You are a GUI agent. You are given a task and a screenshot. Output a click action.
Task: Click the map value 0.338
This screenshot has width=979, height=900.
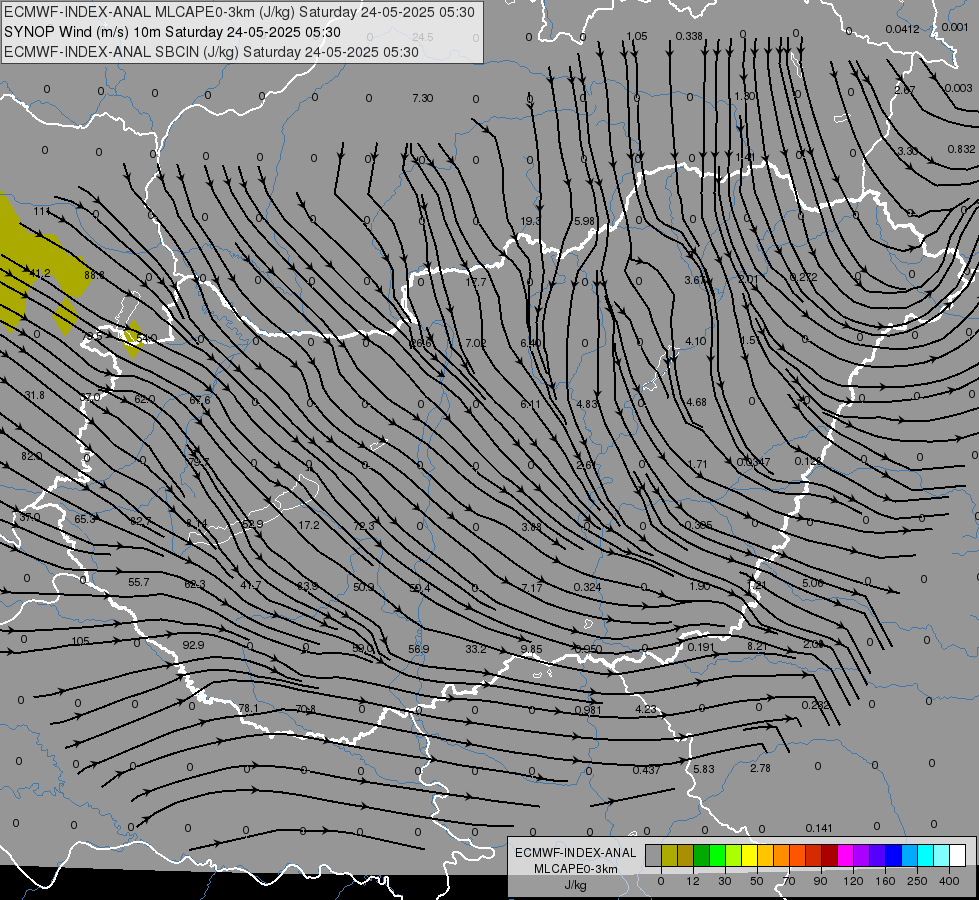click(x=689, y=36)
